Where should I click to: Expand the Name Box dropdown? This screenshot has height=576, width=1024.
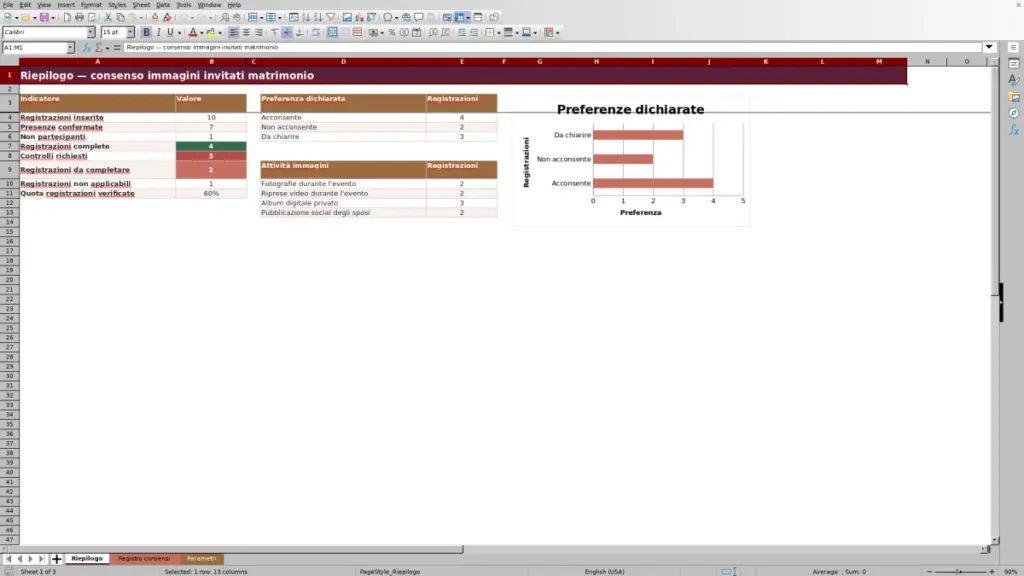pyautogui.click(x=70, y=48)
